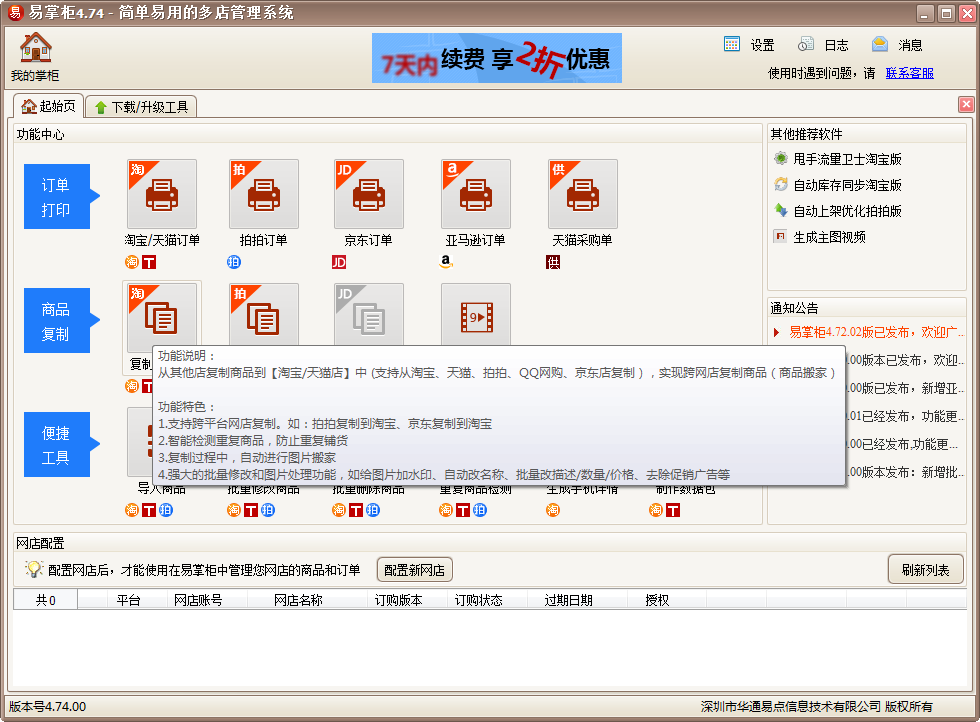
Task: Open 自动上架优化拍拍版 recommended software
Action: pos(847,211)
